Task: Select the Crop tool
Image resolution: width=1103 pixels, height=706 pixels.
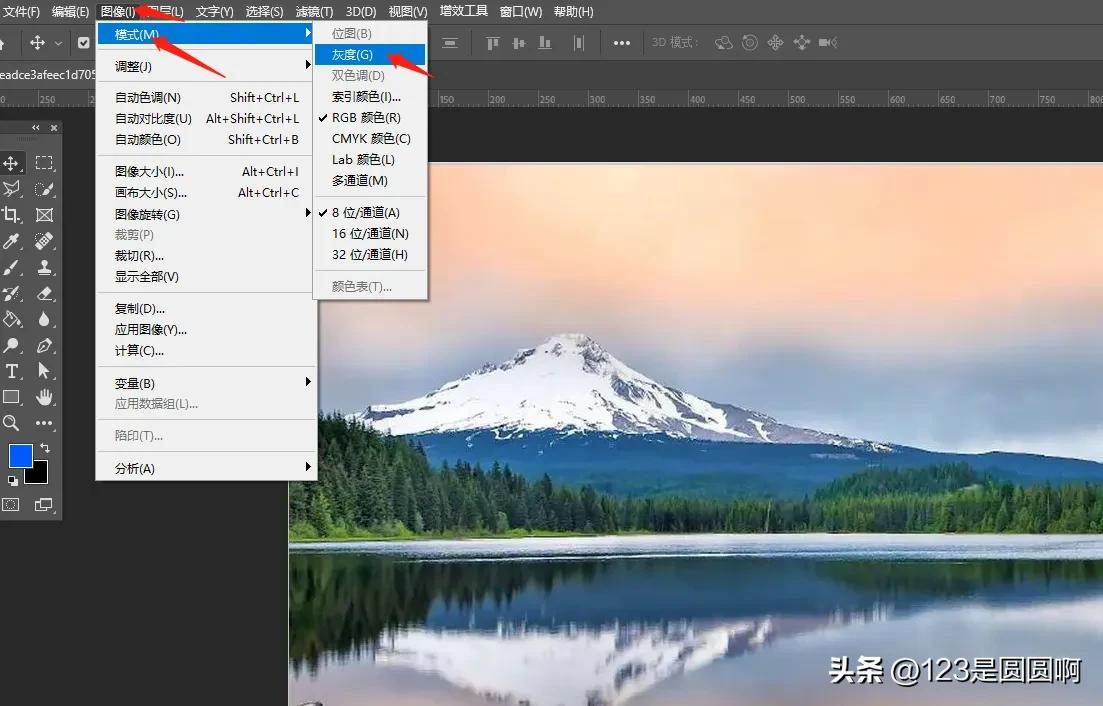Action: (14, 215)
